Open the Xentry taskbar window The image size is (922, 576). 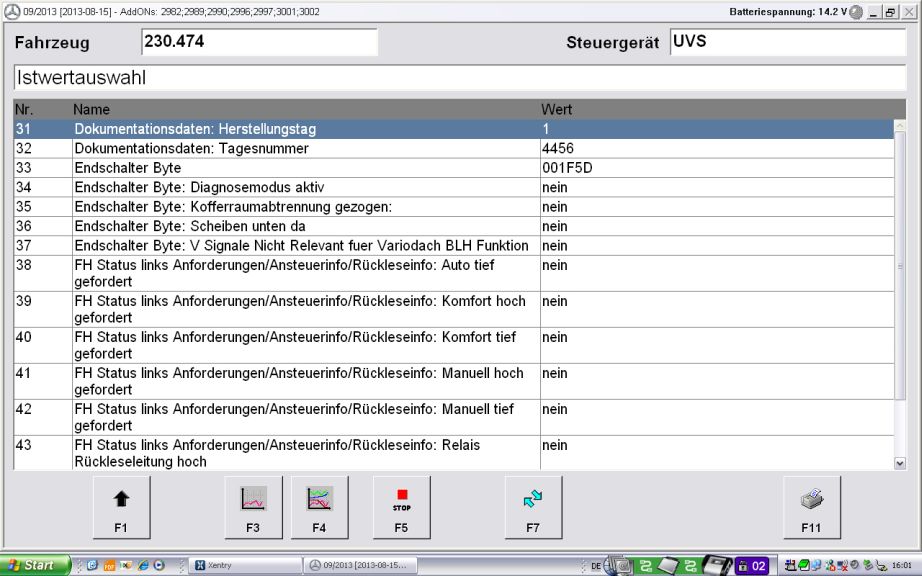click(x=243, y=565)
